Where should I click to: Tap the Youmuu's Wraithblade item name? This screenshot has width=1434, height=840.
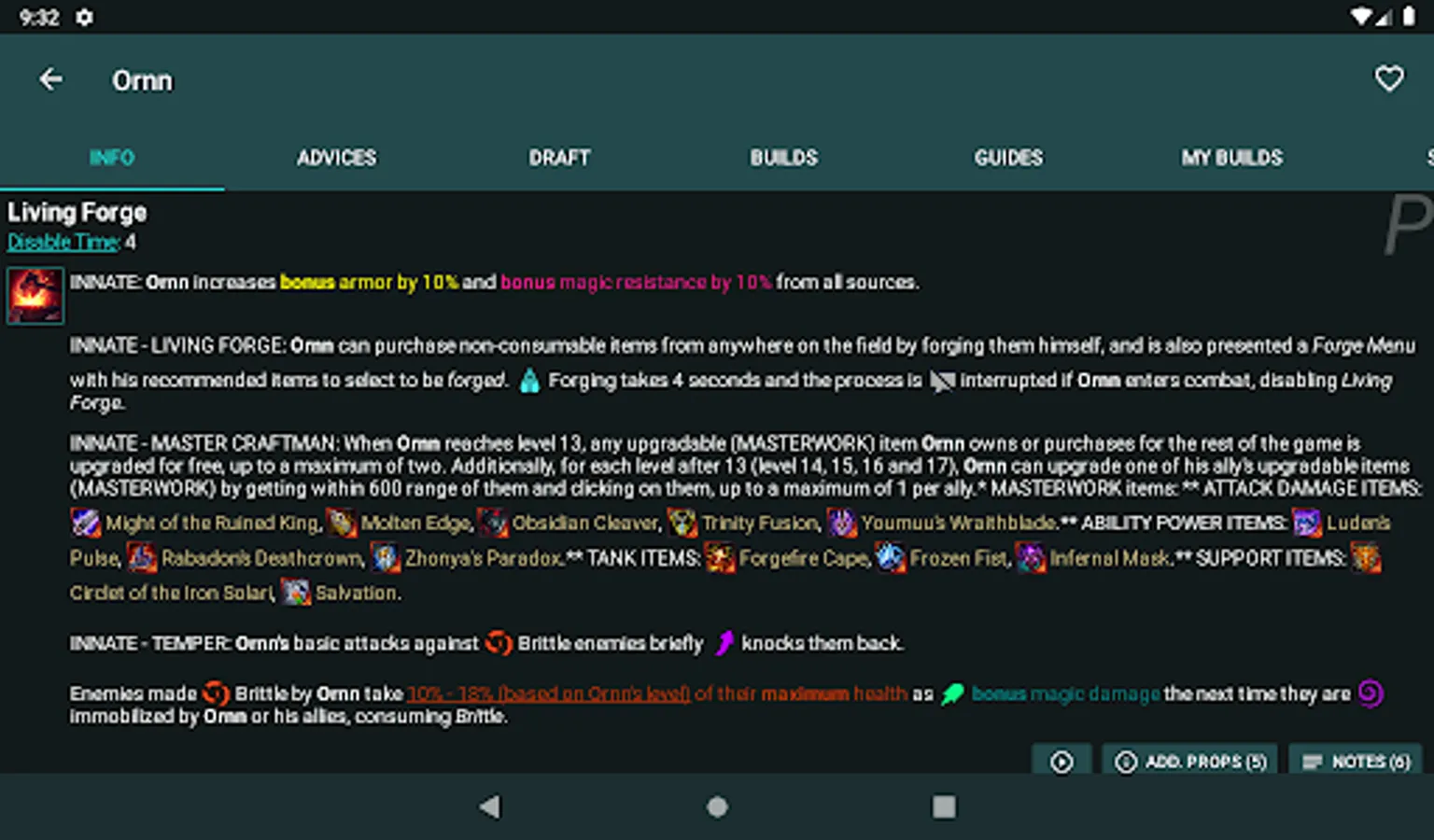[x=959, y=523]
